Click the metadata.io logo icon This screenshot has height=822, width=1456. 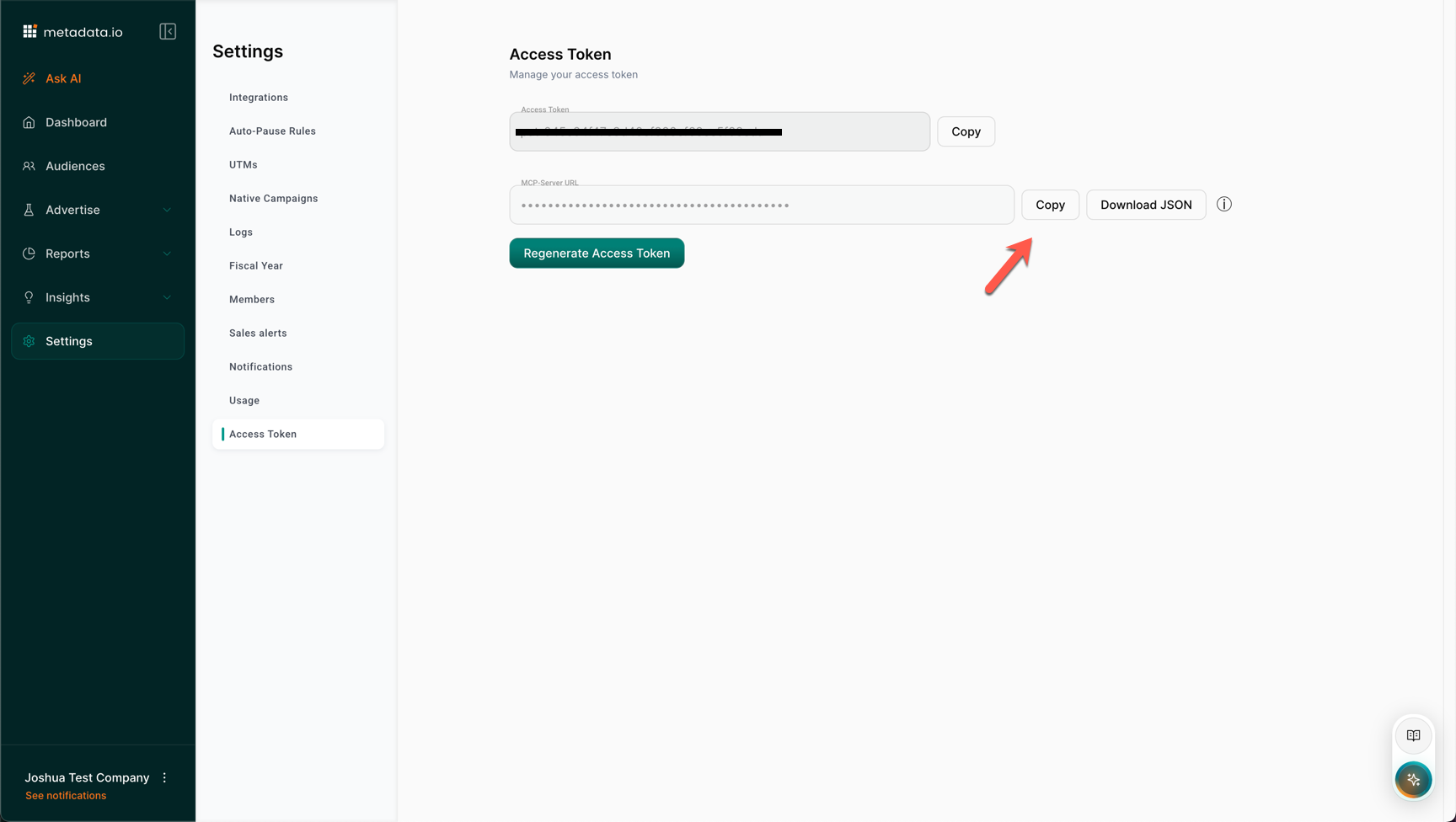(x=30, y=32)
